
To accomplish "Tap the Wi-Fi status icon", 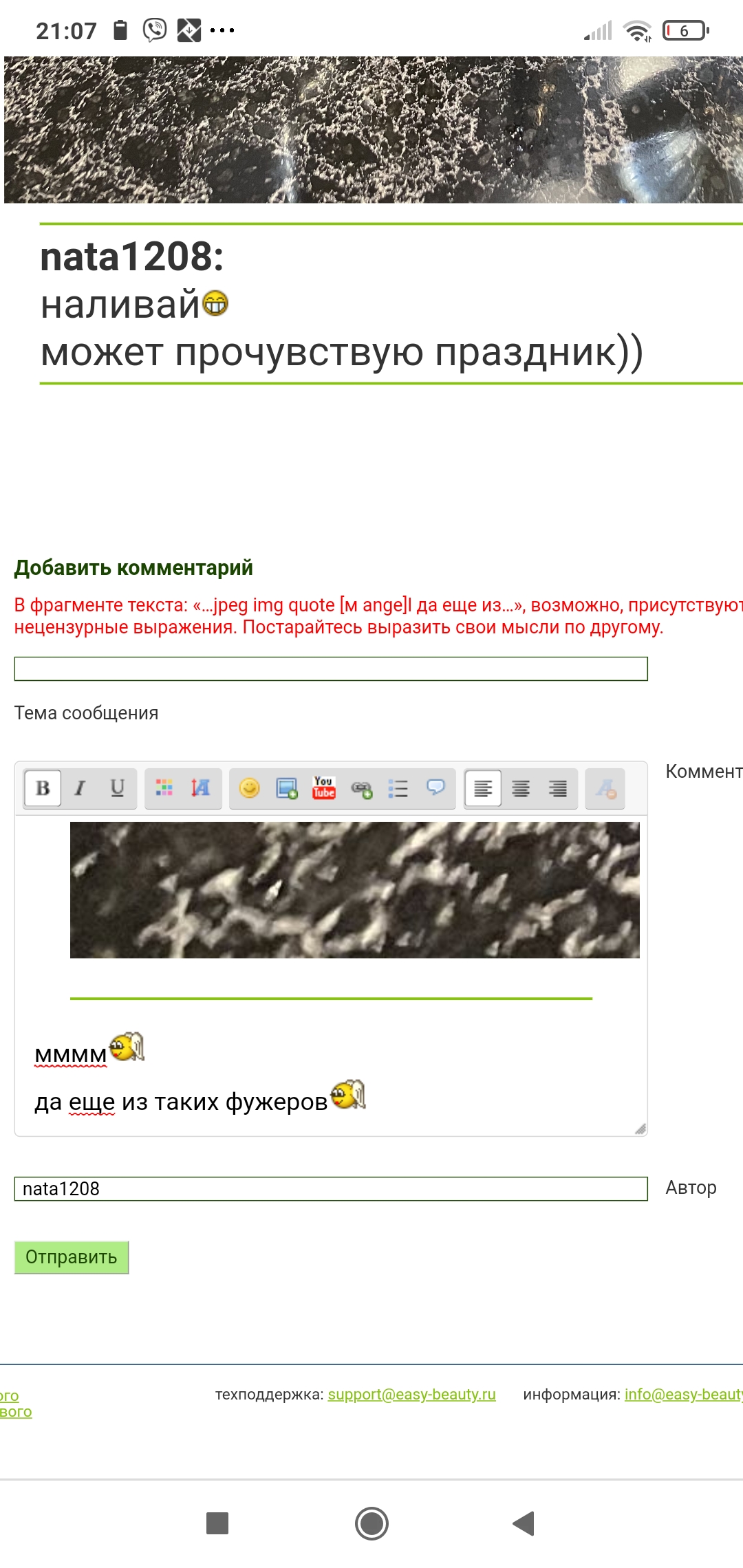I will 637,30.
